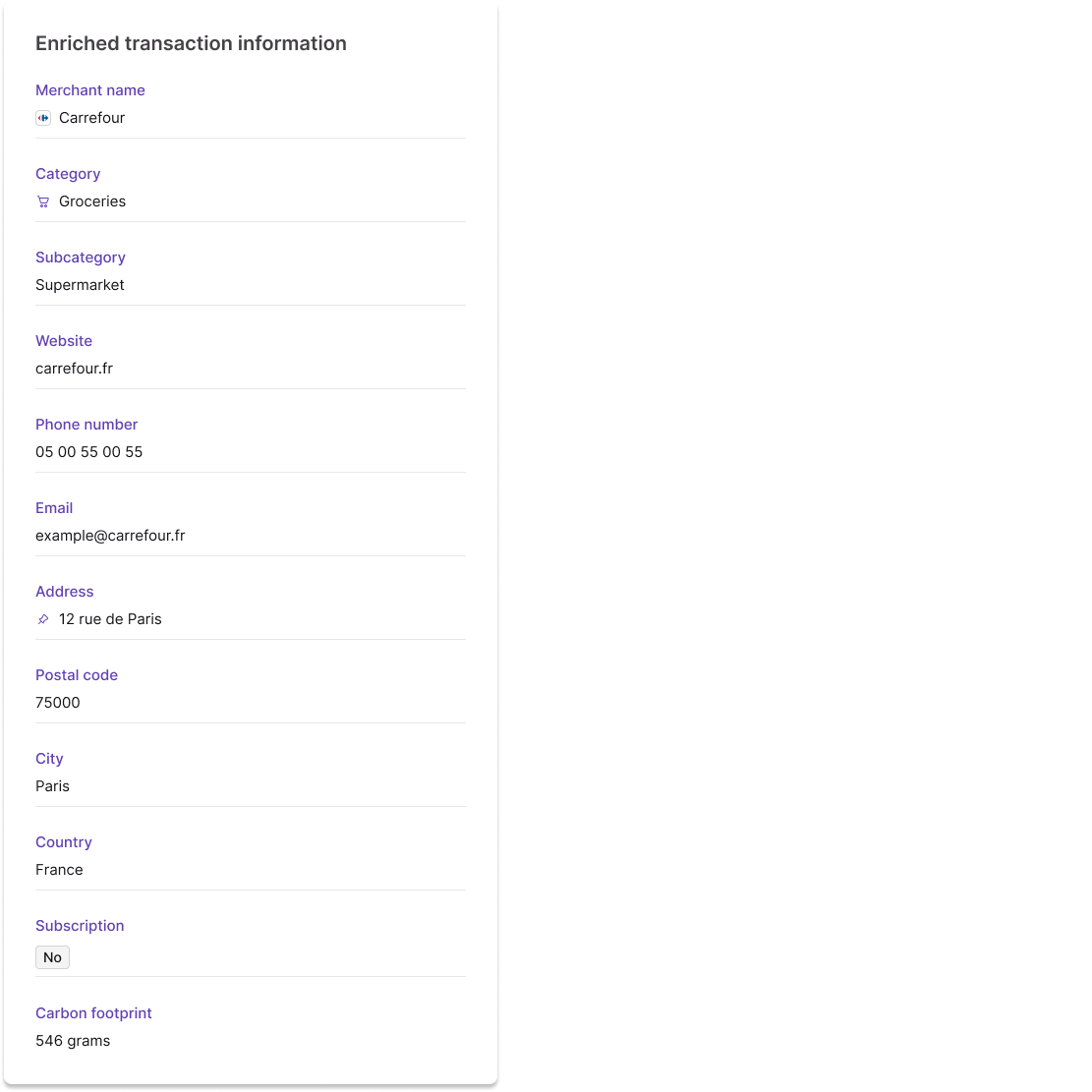The height and width of the screenshot is (1092, 1092).
Task: Select the Groceries category value
Action: coord(92,201)
